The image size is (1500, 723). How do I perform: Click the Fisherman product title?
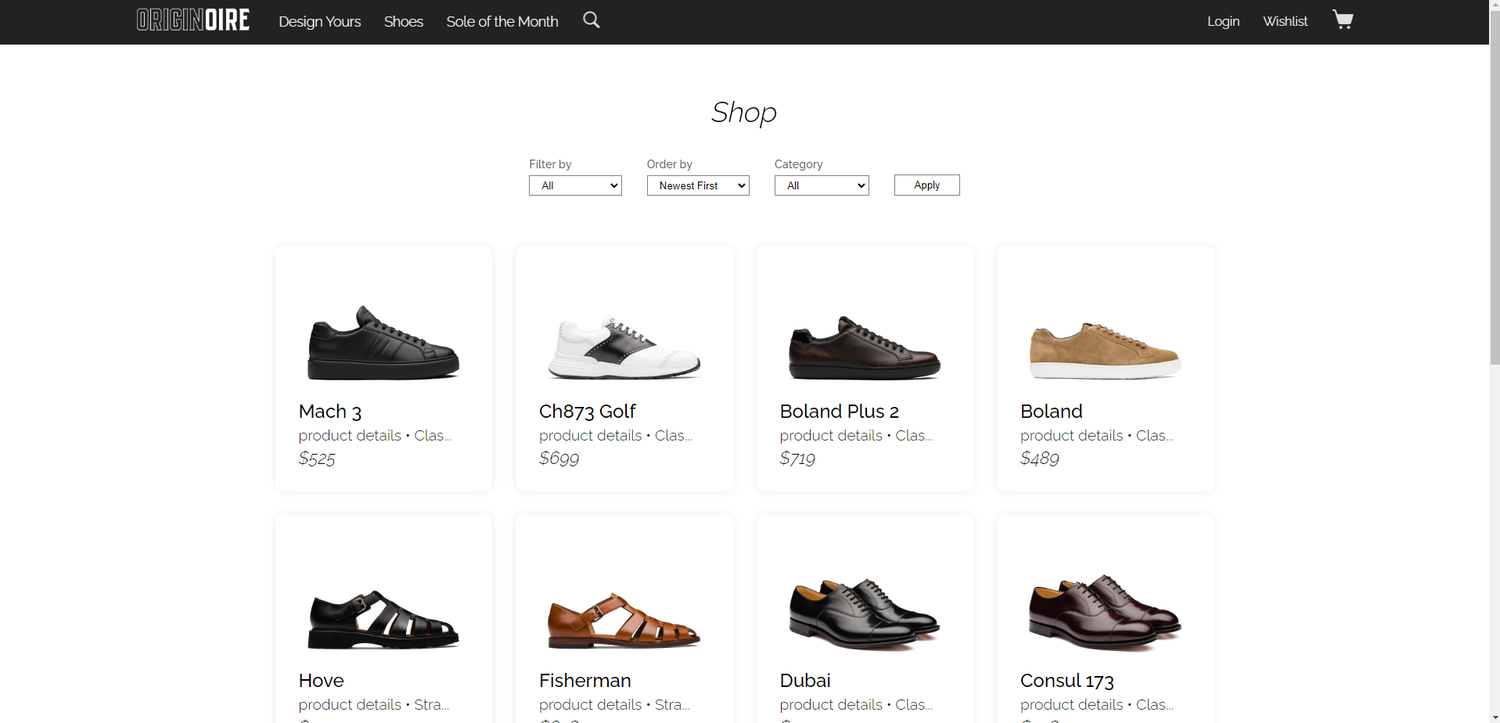[585, 680]
